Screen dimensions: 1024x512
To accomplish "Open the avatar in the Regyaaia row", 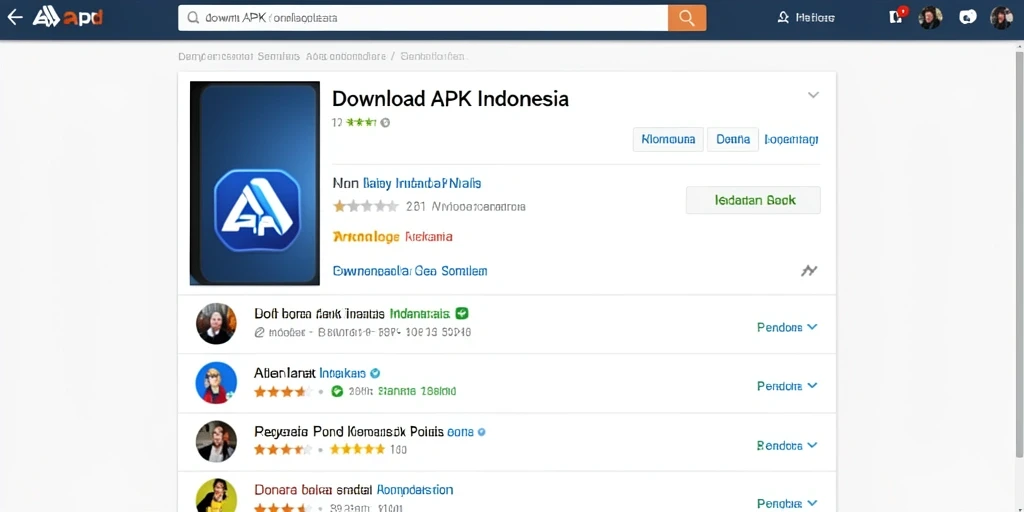I will pos(216,441).
